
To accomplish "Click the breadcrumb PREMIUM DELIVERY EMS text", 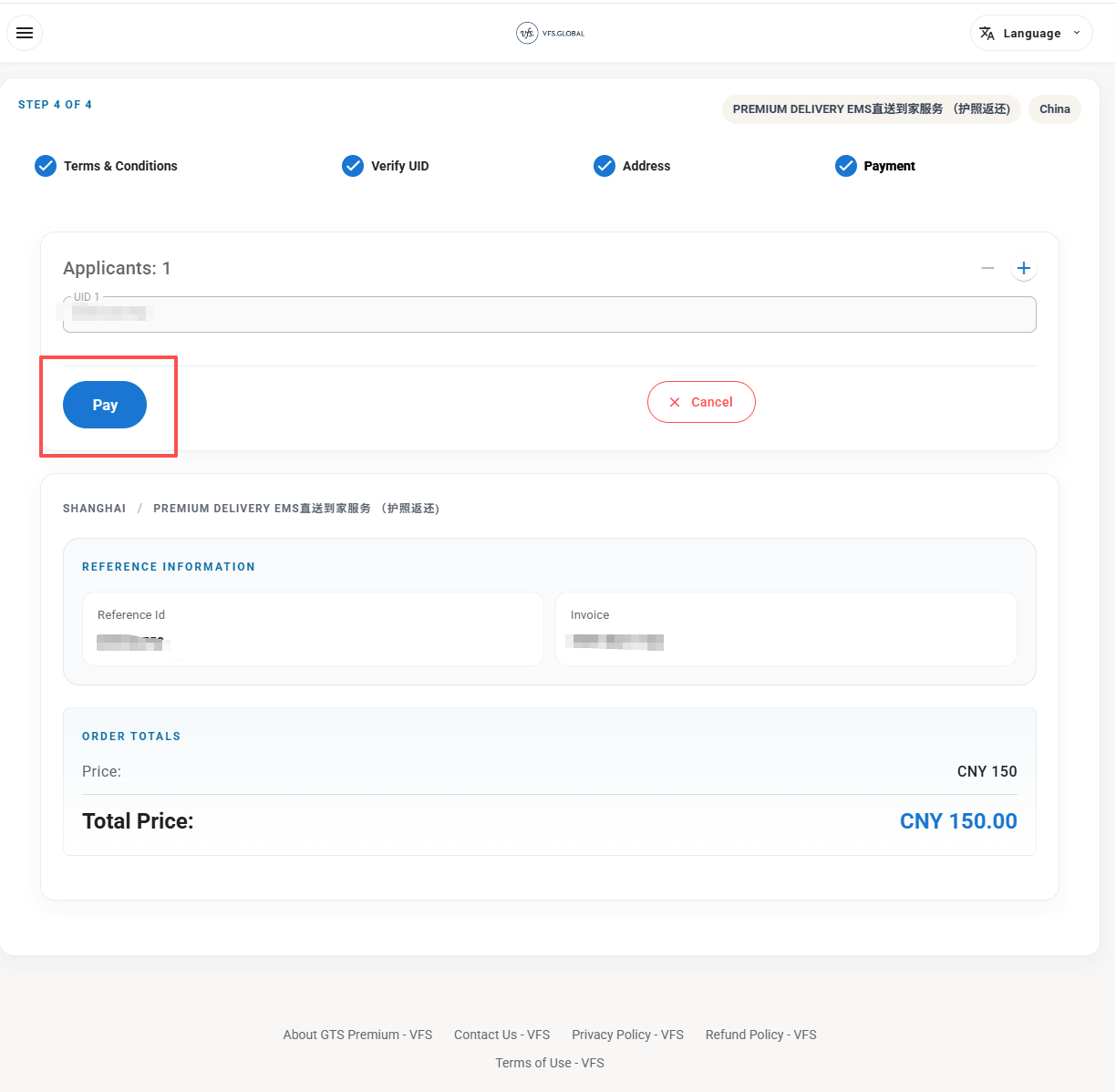I will pyautogui.click(x=296, y=509).
